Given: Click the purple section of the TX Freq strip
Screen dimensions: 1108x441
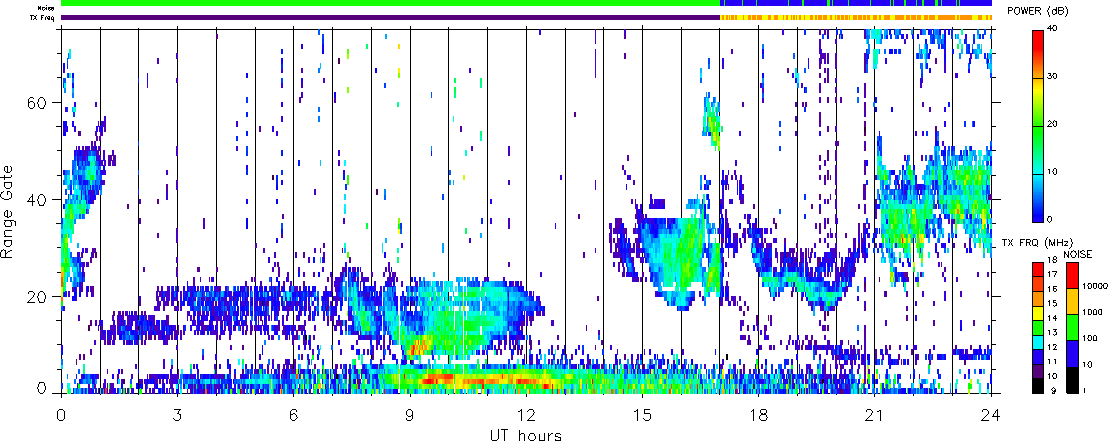Looking at the screenshot, I should pos(390,17).
